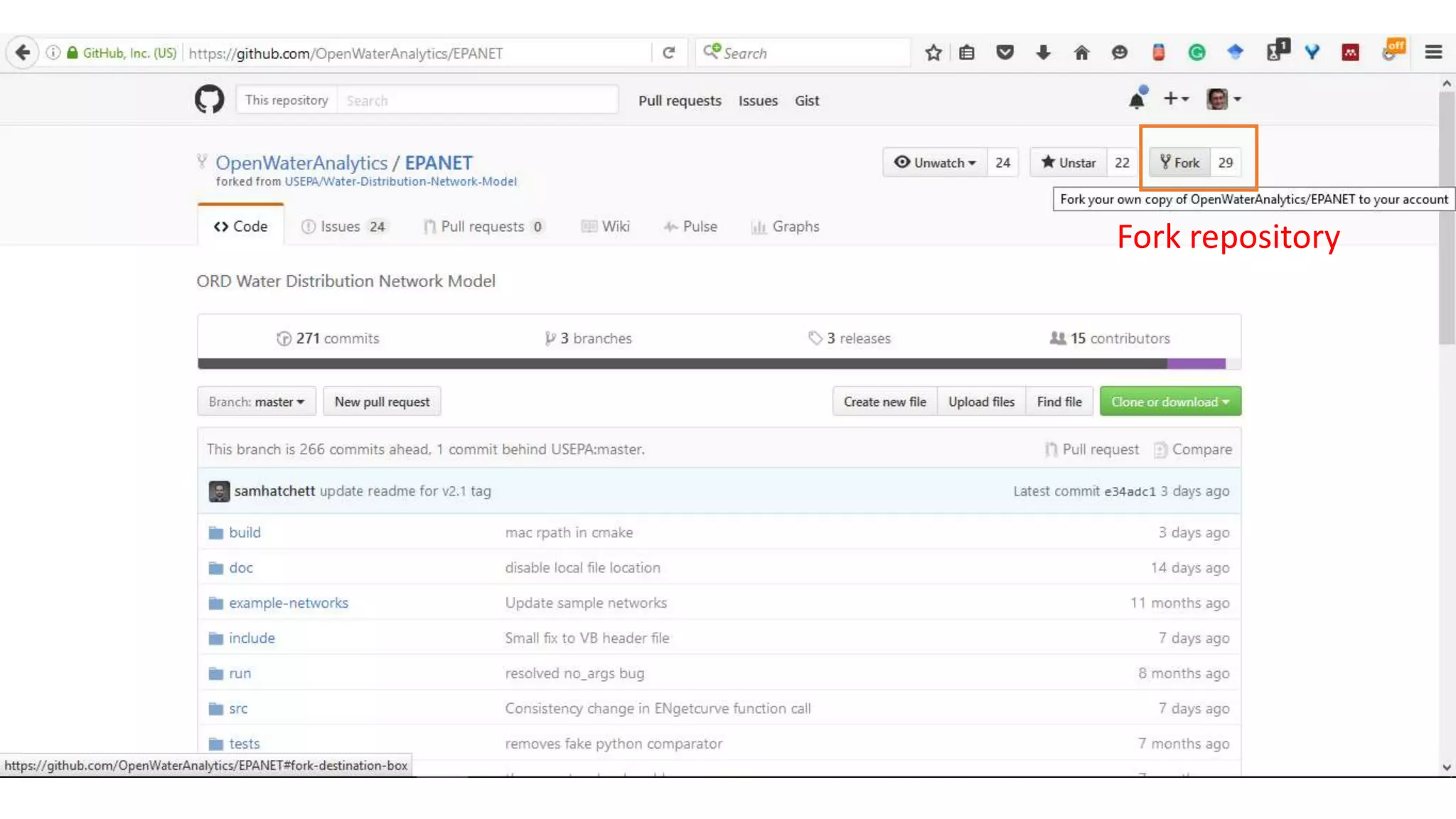This screenshot has width=1456, height=819.
Task: Open the tests folder
Action: (x=245, y=744)
